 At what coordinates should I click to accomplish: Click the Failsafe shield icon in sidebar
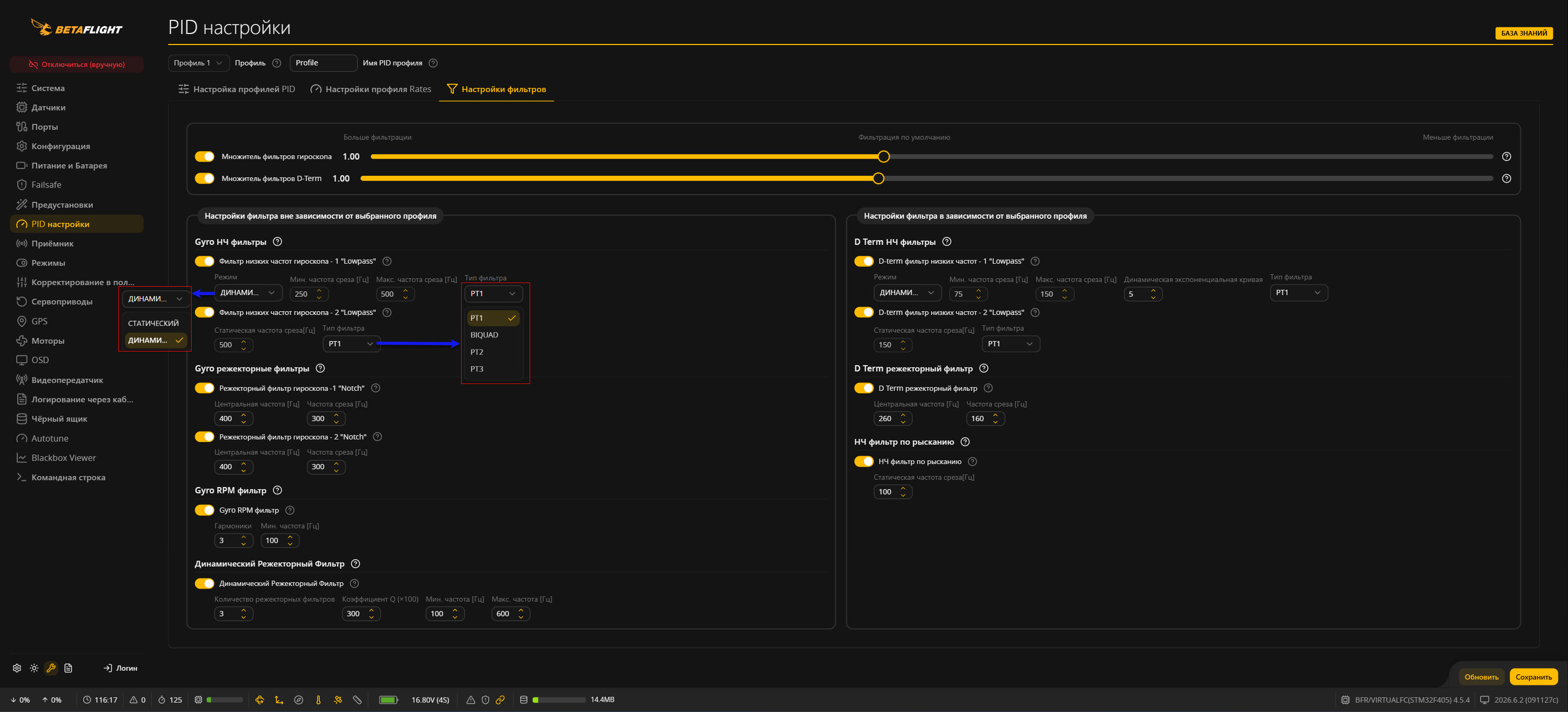click(21, 184)
